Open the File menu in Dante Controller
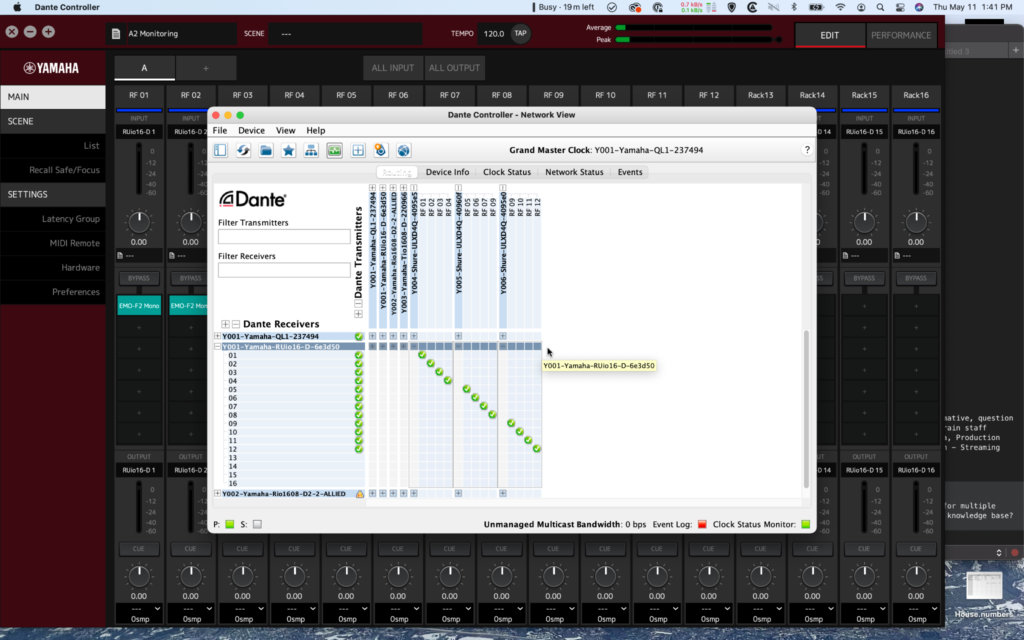This screenshot has width=1024, height=640. point(220,131)
